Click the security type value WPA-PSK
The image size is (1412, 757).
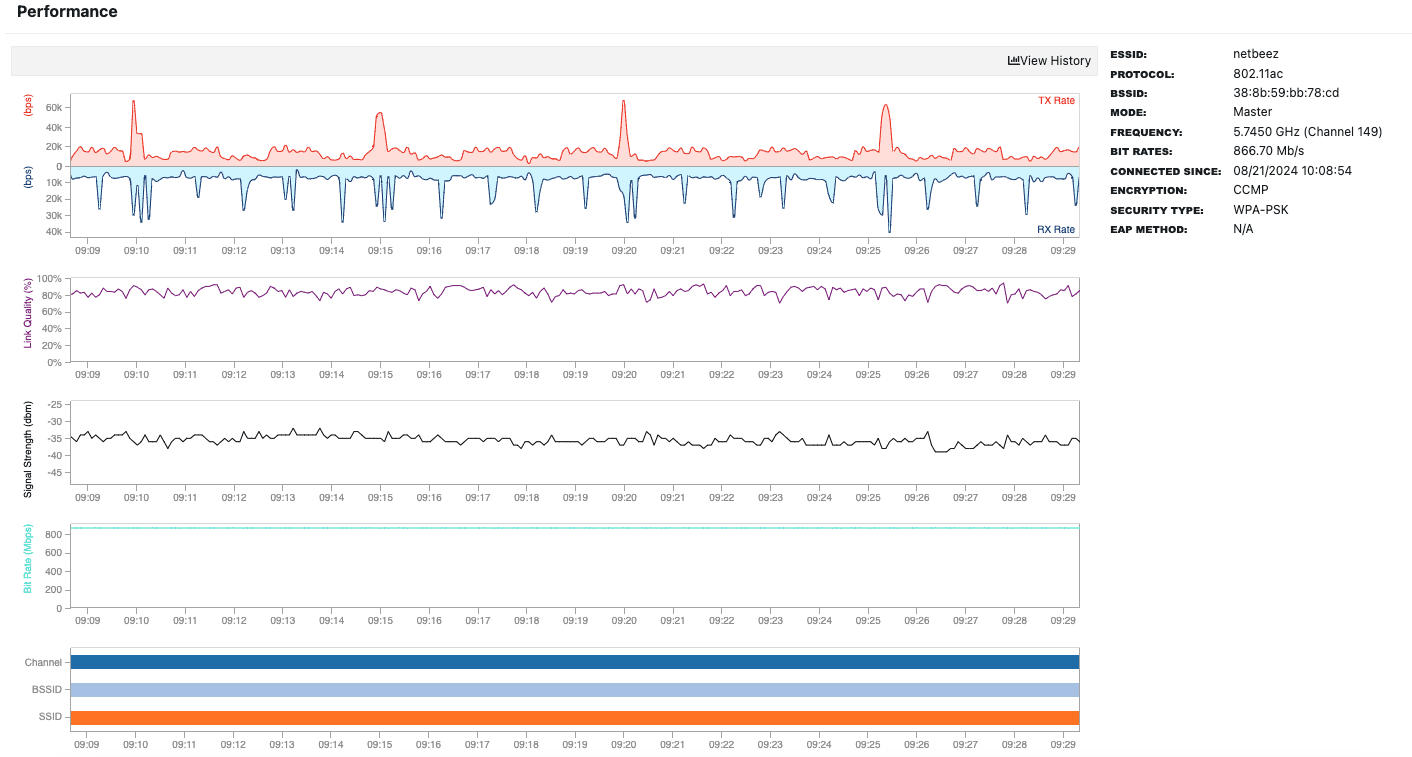coord(1261,210)
